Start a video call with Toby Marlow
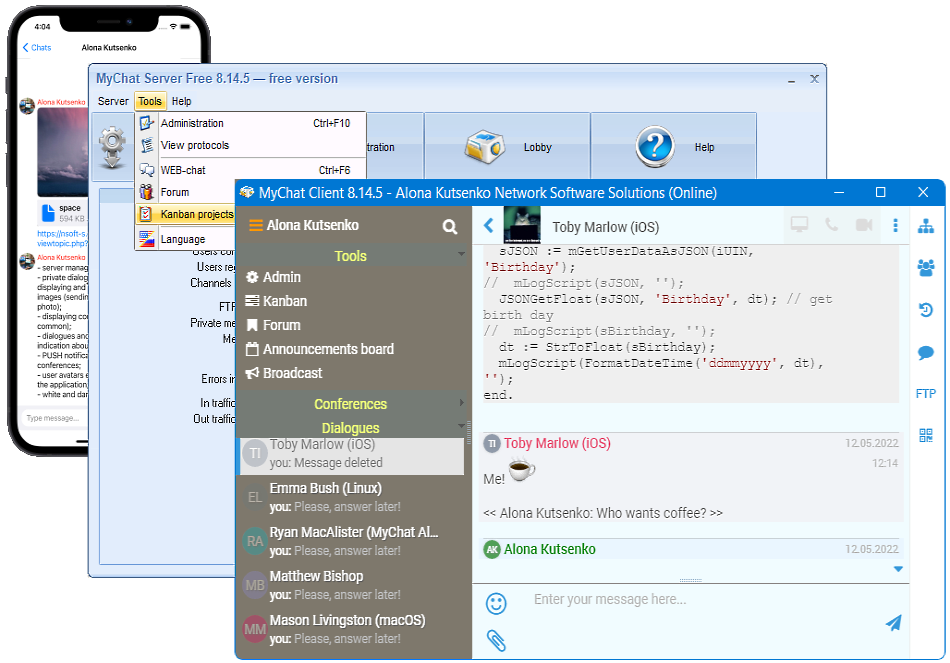This screenshot has width=950, height=663. [x=864, y=226]
